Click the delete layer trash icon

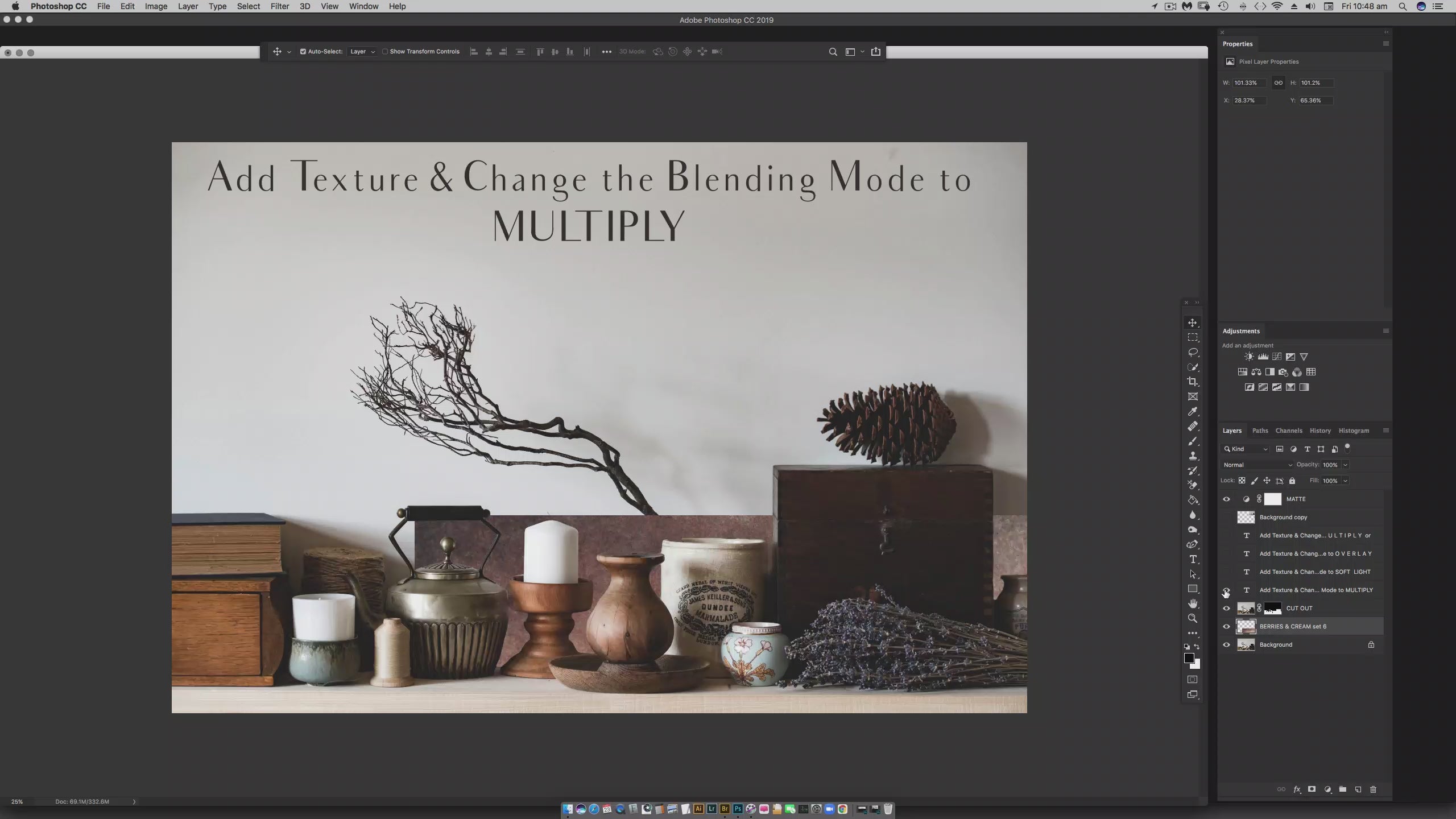pyautogui.click(x=1373, y=789)
